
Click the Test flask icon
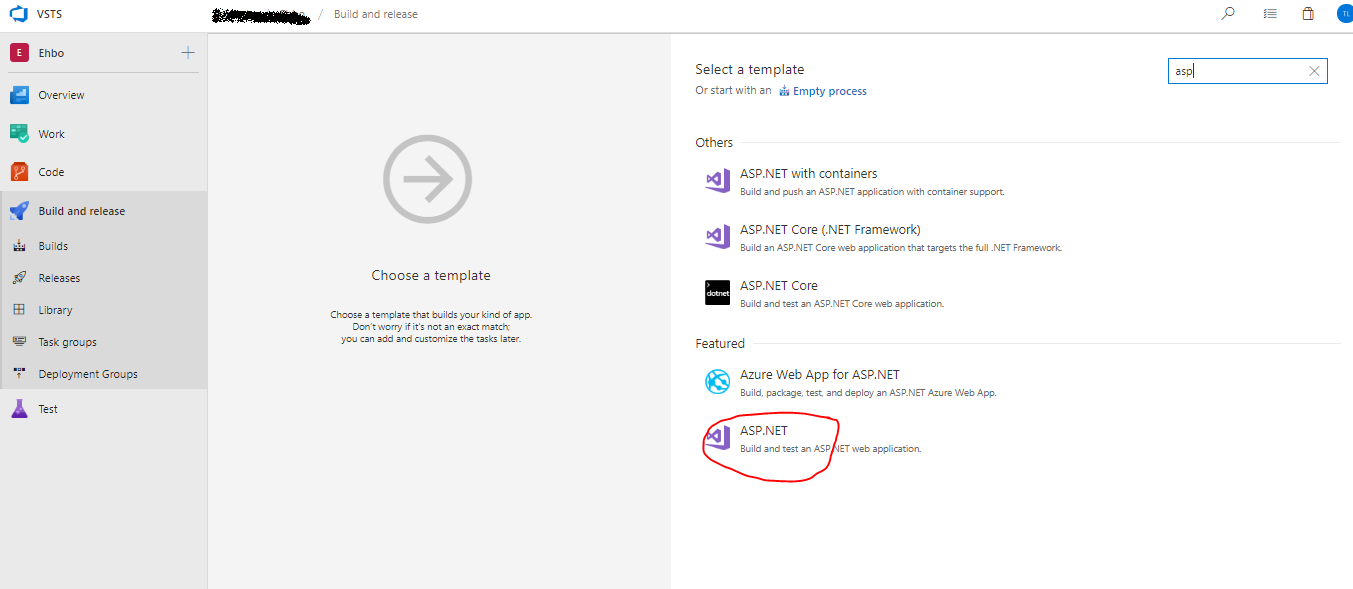[x=19, y=409]
